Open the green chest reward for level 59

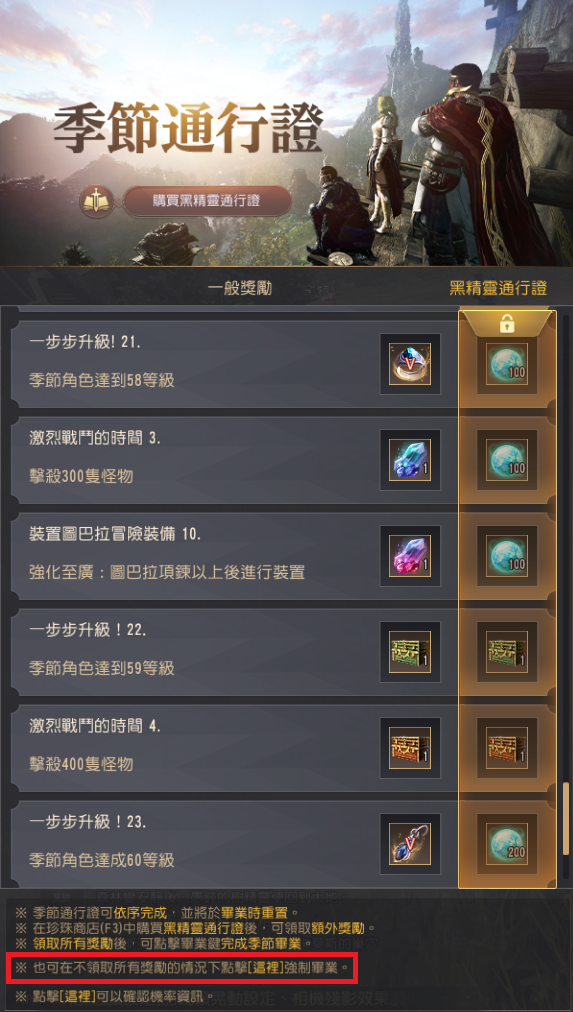pos(410,652)
